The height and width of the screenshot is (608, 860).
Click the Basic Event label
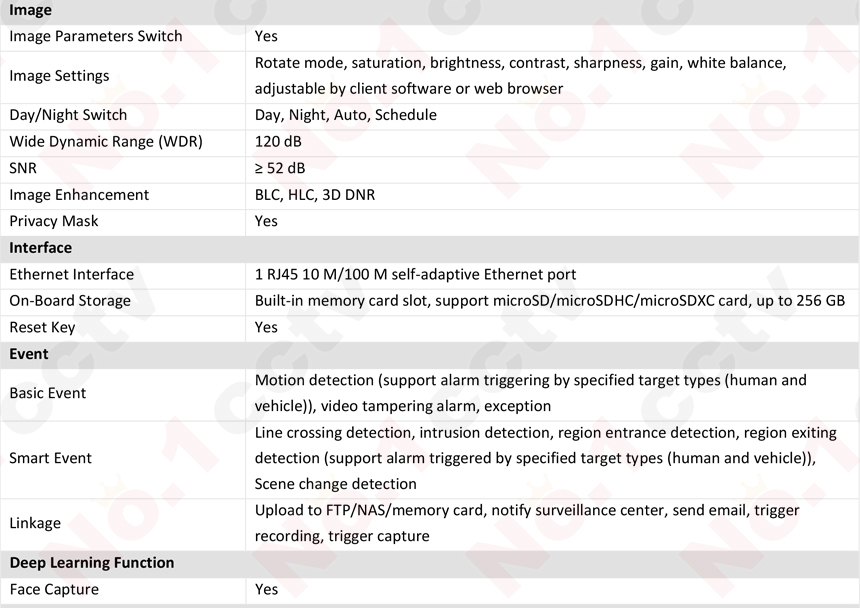[48, 393]
